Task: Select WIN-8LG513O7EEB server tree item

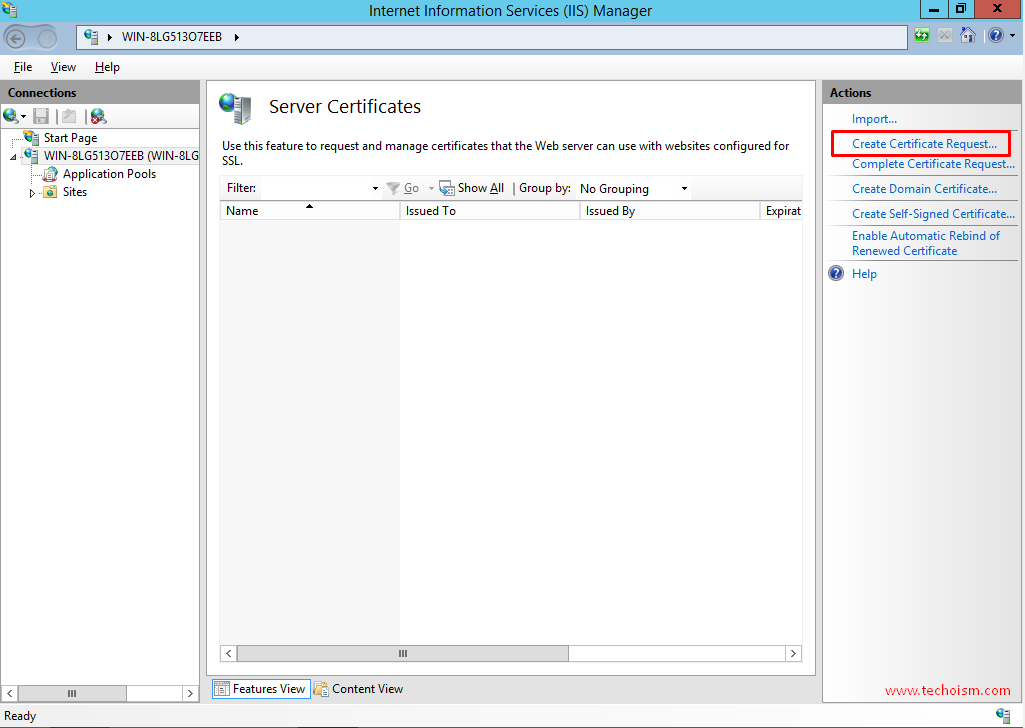Action: pos(121,156)
